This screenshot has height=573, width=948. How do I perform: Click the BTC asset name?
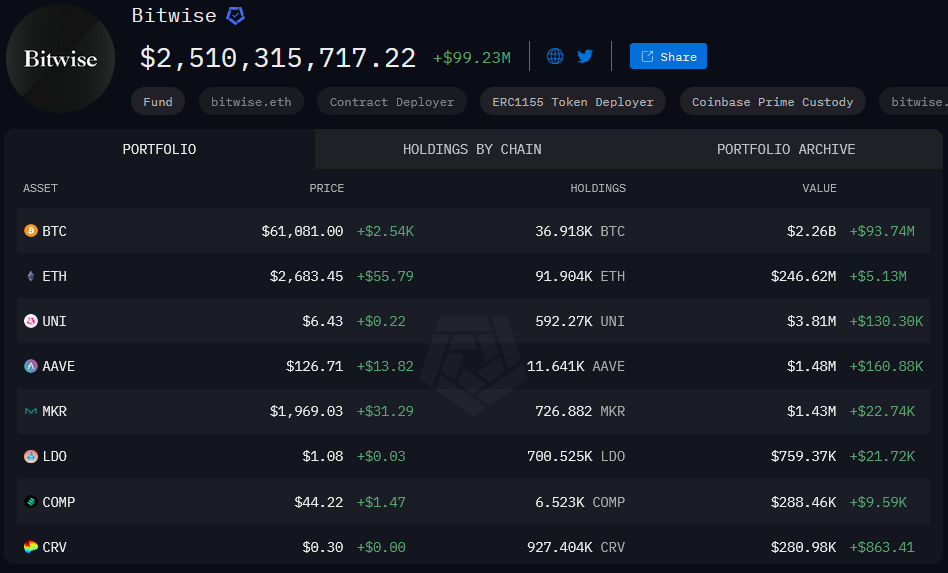(x=54, y=231)
